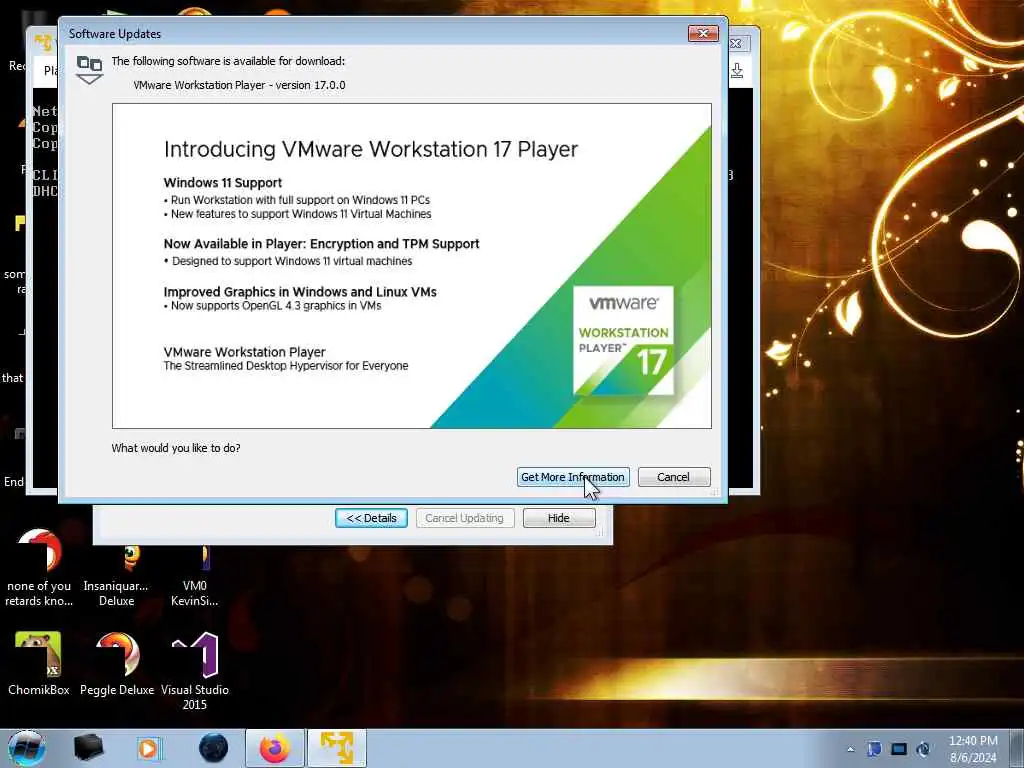This screenshot has height=768, width=1024.
Task: Show hidden system tray icons arrow
Action: tap(850, 749)
